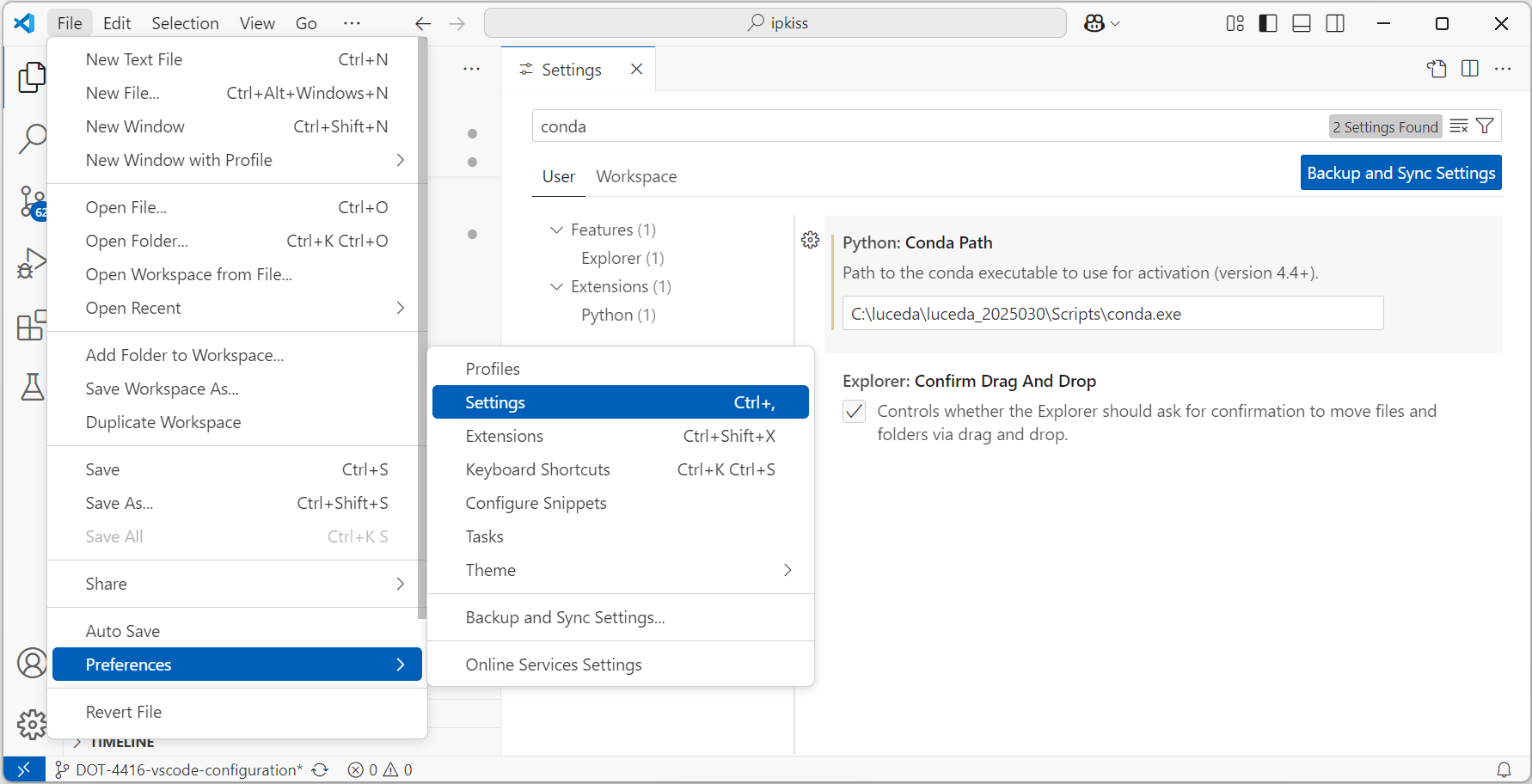Click the Backup and Sync Settings button
Screen dimensions: 1532x784
(1400, 173)
